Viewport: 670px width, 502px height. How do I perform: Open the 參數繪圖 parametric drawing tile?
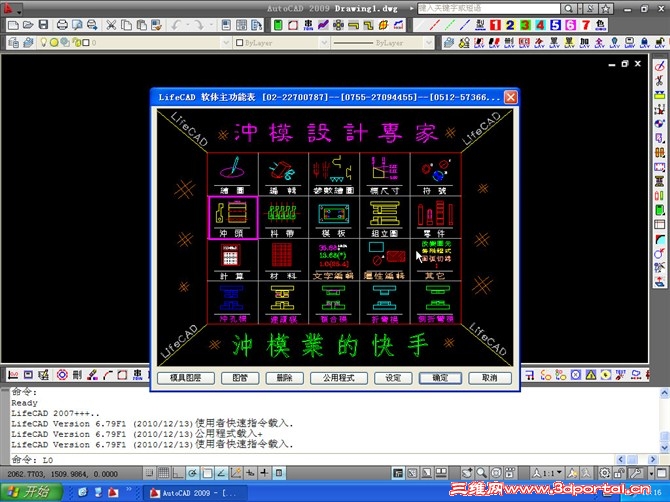(x=334, y=174)
